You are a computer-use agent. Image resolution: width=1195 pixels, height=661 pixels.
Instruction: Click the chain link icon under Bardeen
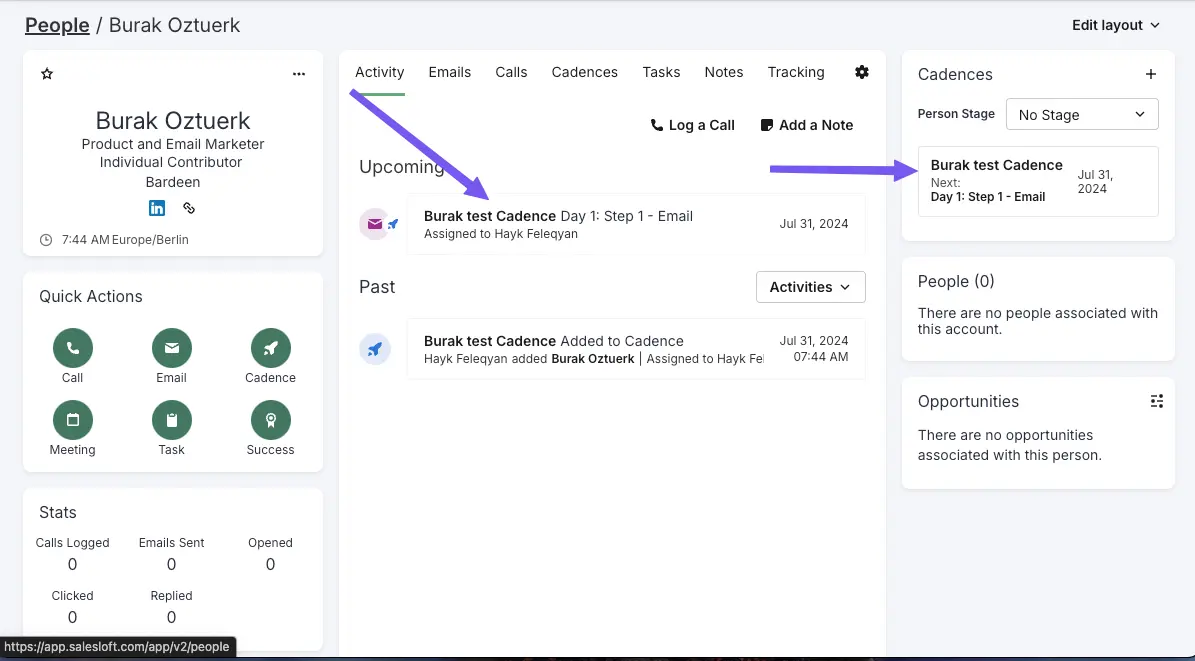(x=189, y=208)
